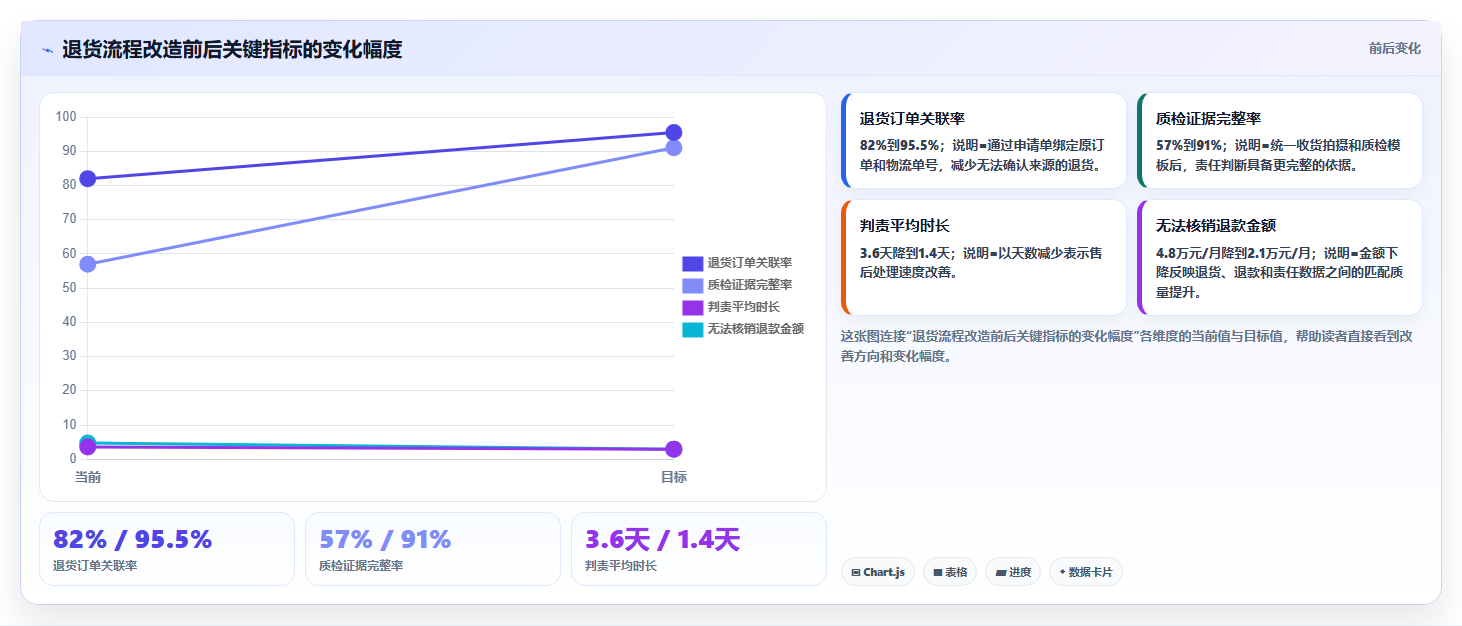Click the 50 y-axis tick label

(x=69, y=288)
